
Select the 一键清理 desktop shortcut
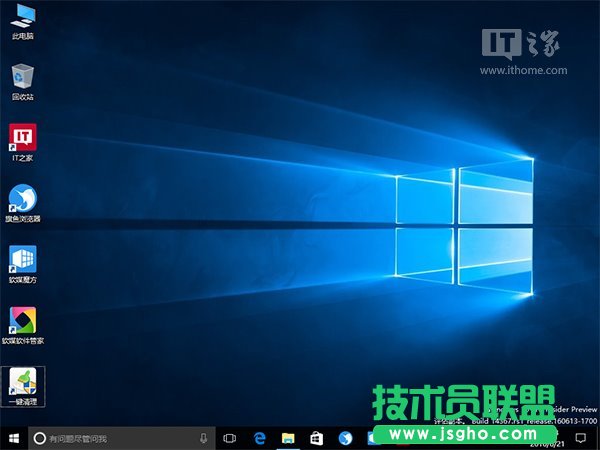point(23,386)
